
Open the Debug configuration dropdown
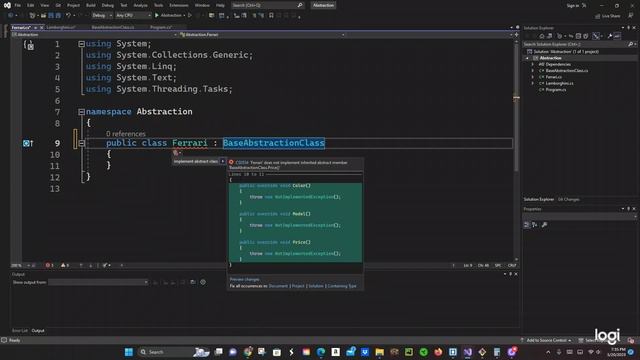[102, 16]
